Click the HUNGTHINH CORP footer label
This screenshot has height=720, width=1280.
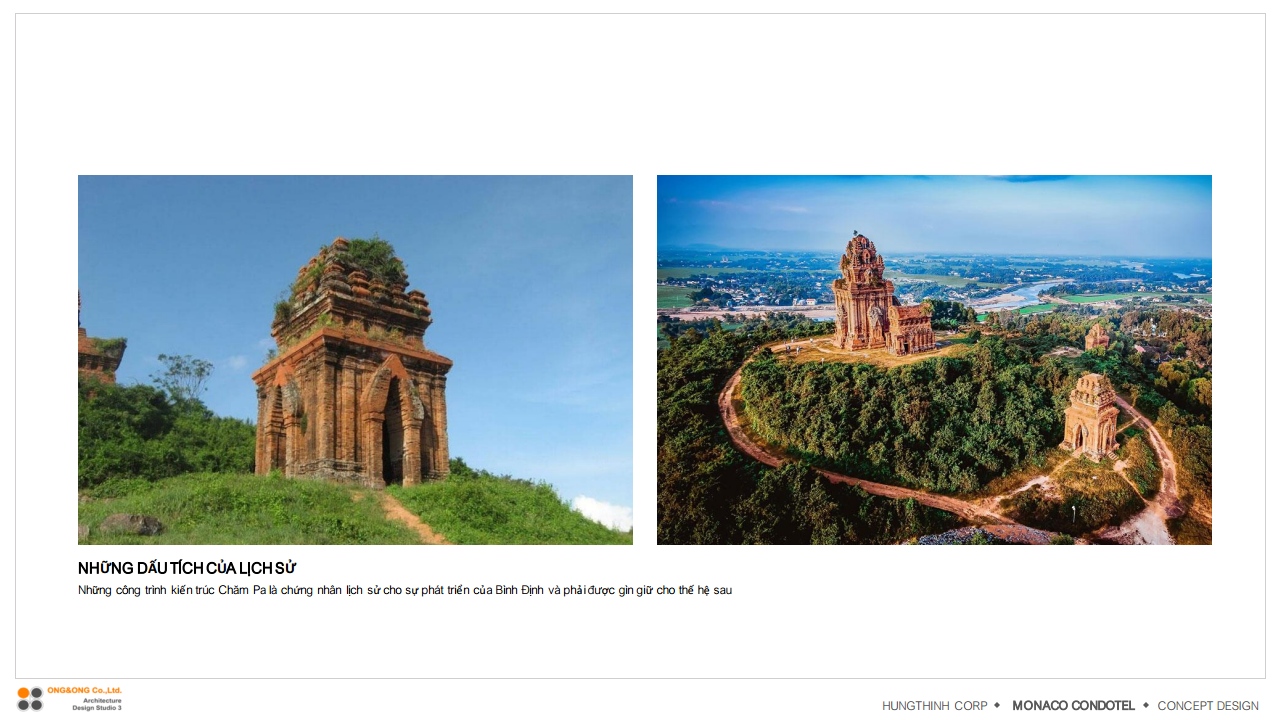coord(934,706)
